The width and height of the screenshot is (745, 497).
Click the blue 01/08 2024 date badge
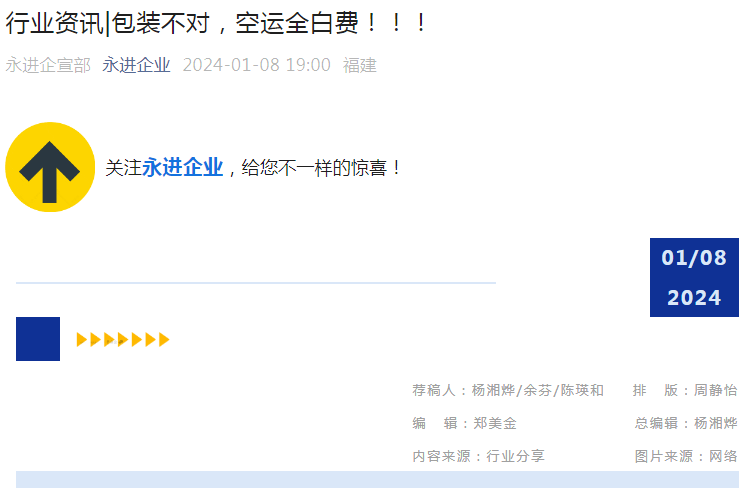coord(694,277)
